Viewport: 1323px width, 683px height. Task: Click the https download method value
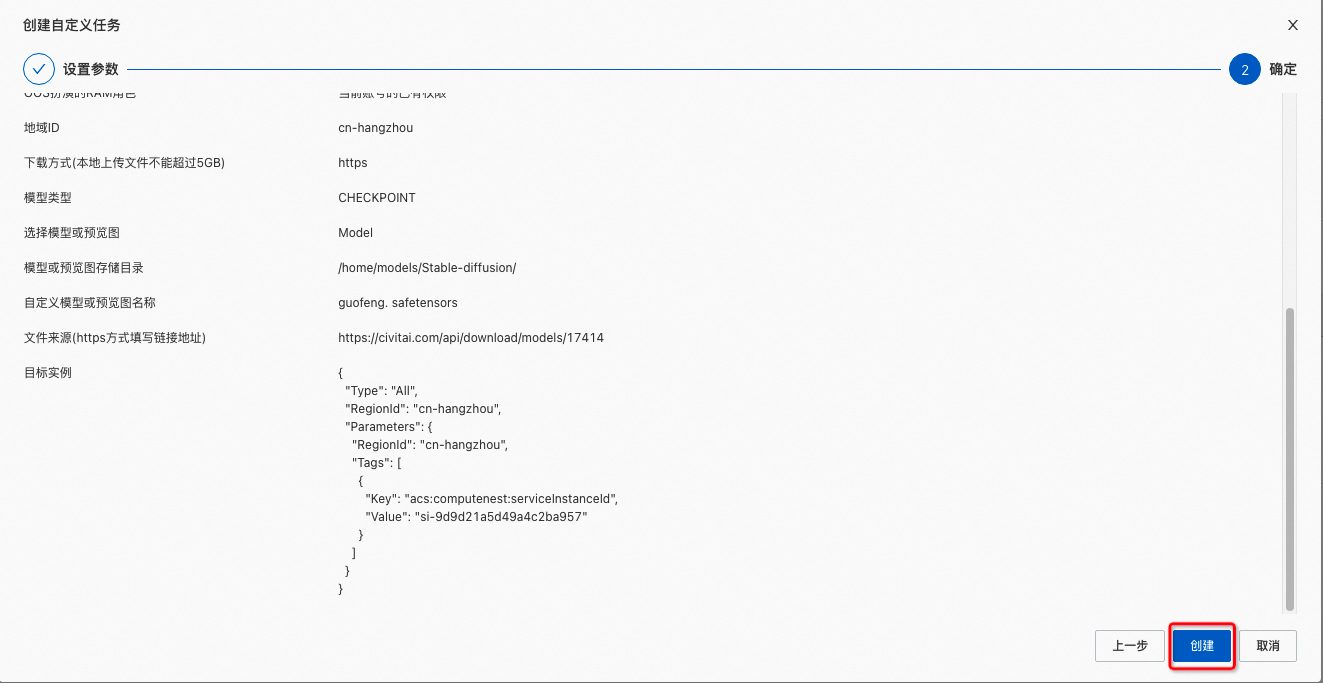(x=353, y=163)
